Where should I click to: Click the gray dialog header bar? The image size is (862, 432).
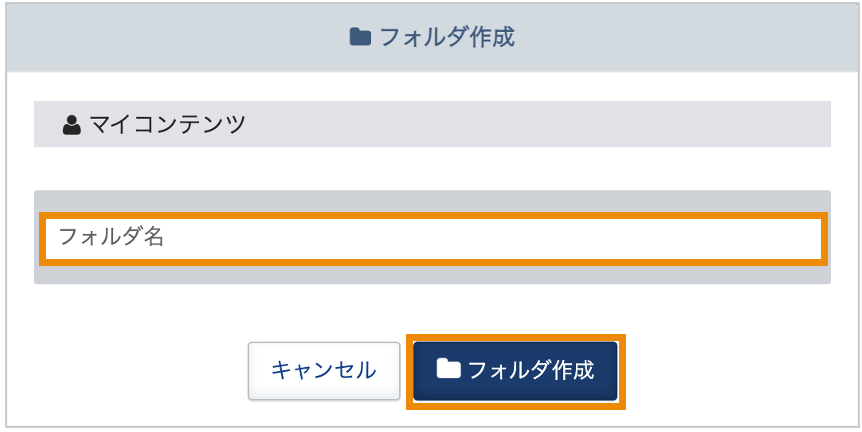pos(432,37)
